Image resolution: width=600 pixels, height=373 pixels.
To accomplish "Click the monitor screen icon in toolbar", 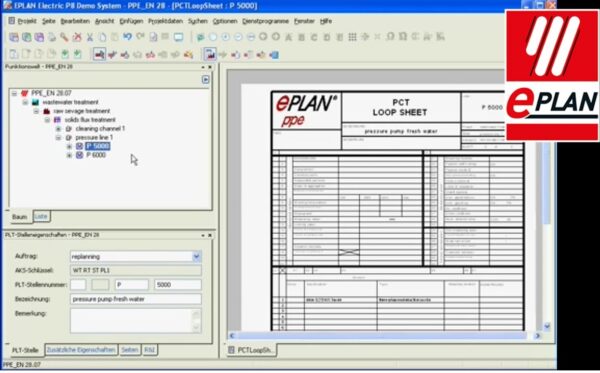I will (x=178, y=37).
